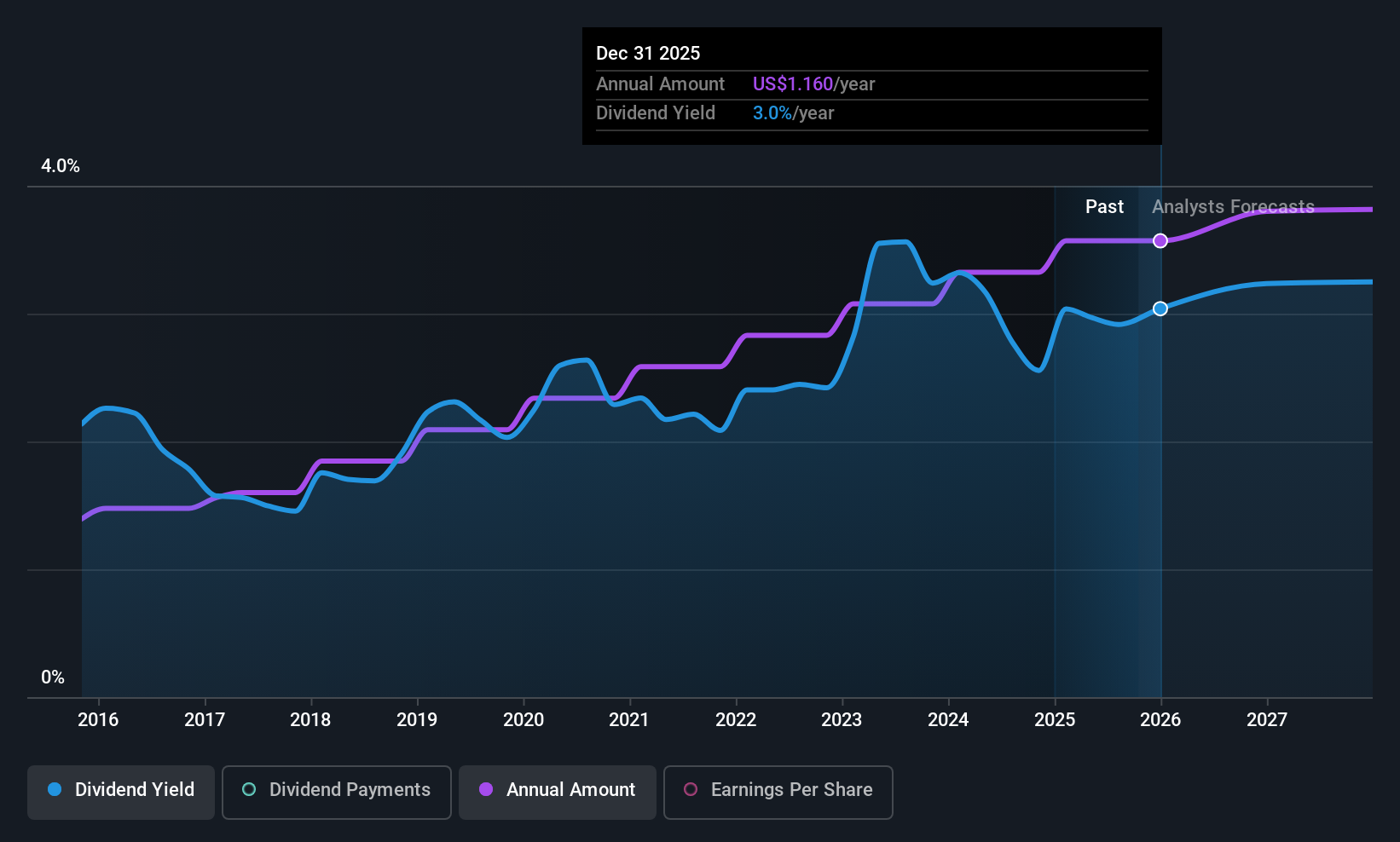1400x842 pixels.
Task: Click the purple Annual Amount data point marker
Action: (1160, 241)
